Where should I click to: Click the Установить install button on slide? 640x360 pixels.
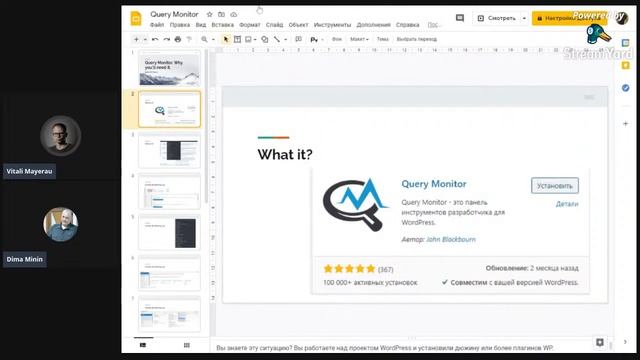tap(555, 186)
